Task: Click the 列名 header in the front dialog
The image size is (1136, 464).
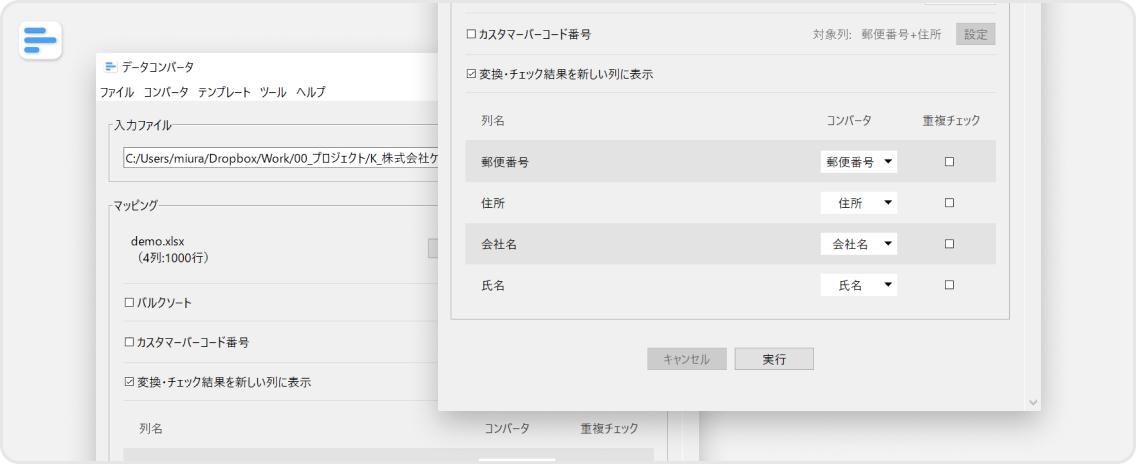Action: 493,121
